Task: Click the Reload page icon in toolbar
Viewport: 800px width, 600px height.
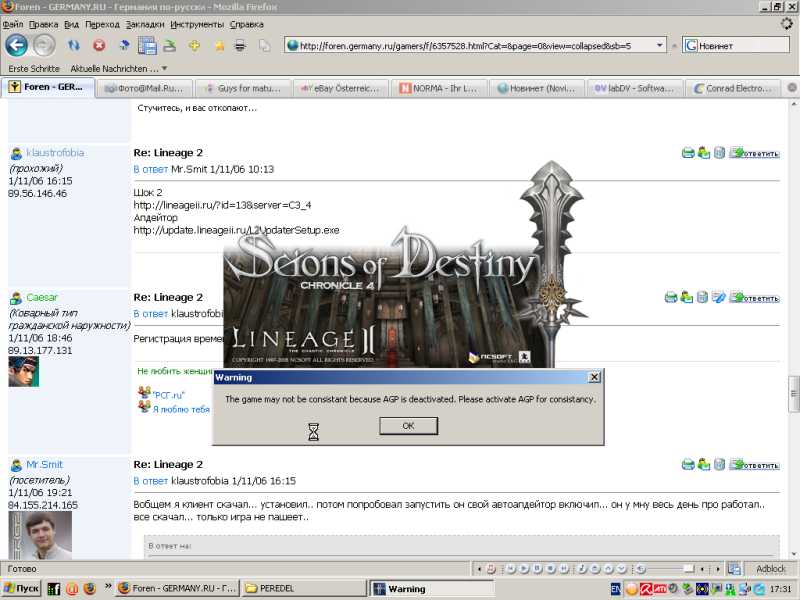Action: click(x=74, y=45)
